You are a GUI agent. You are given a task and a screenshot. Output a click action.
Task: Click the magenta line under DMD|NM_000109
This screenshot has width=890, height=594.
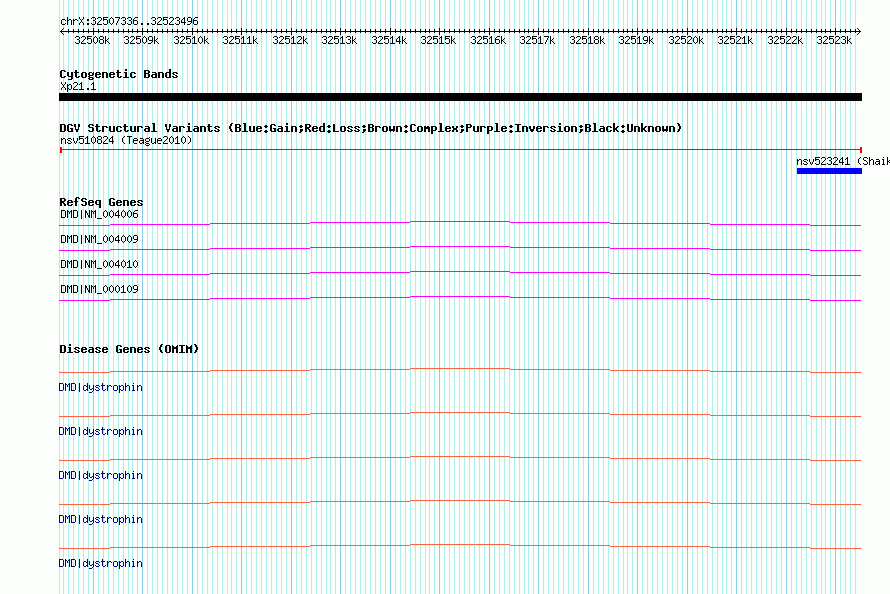[460, 298]
